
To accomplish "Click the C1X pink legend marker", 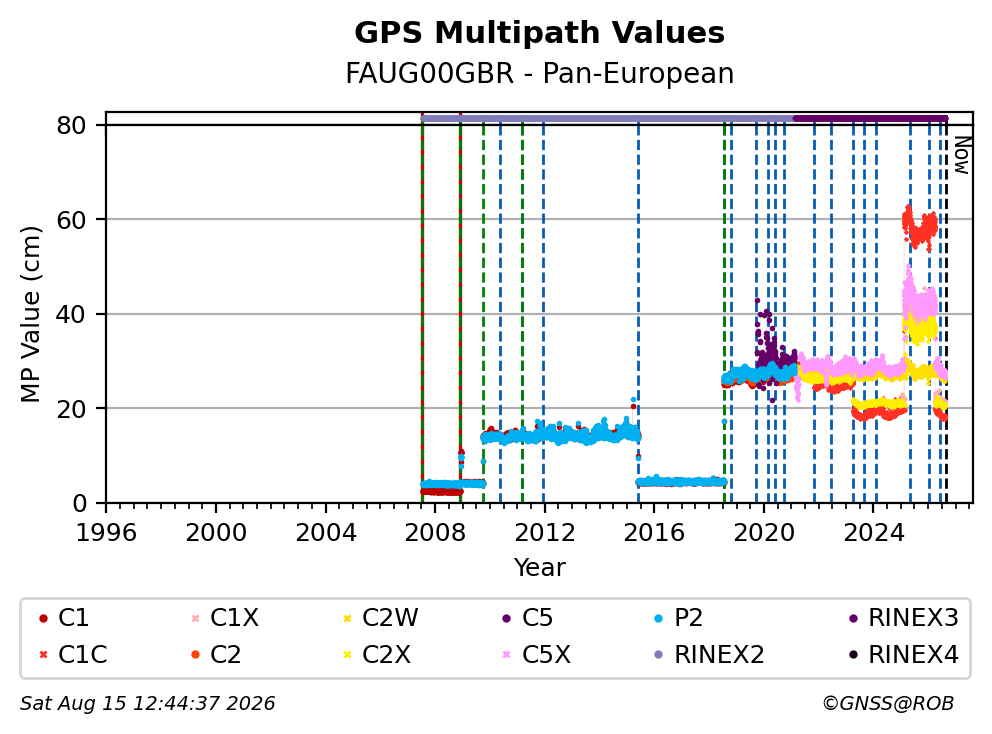I will (x=195, y=618).
